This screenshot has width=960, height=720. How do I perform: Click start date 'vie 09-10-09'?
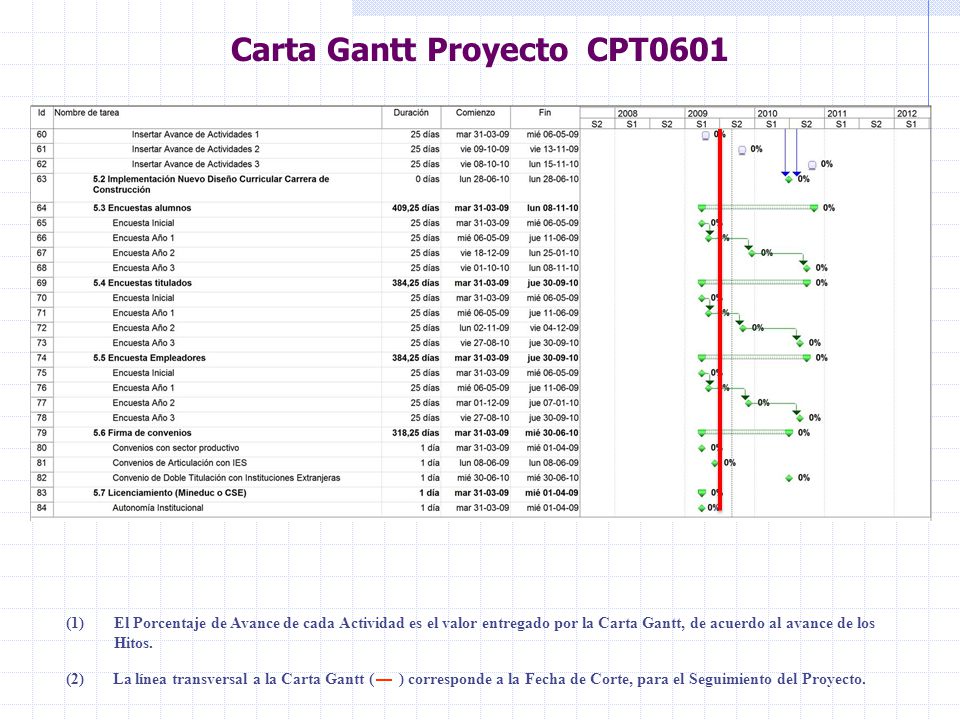485,149
